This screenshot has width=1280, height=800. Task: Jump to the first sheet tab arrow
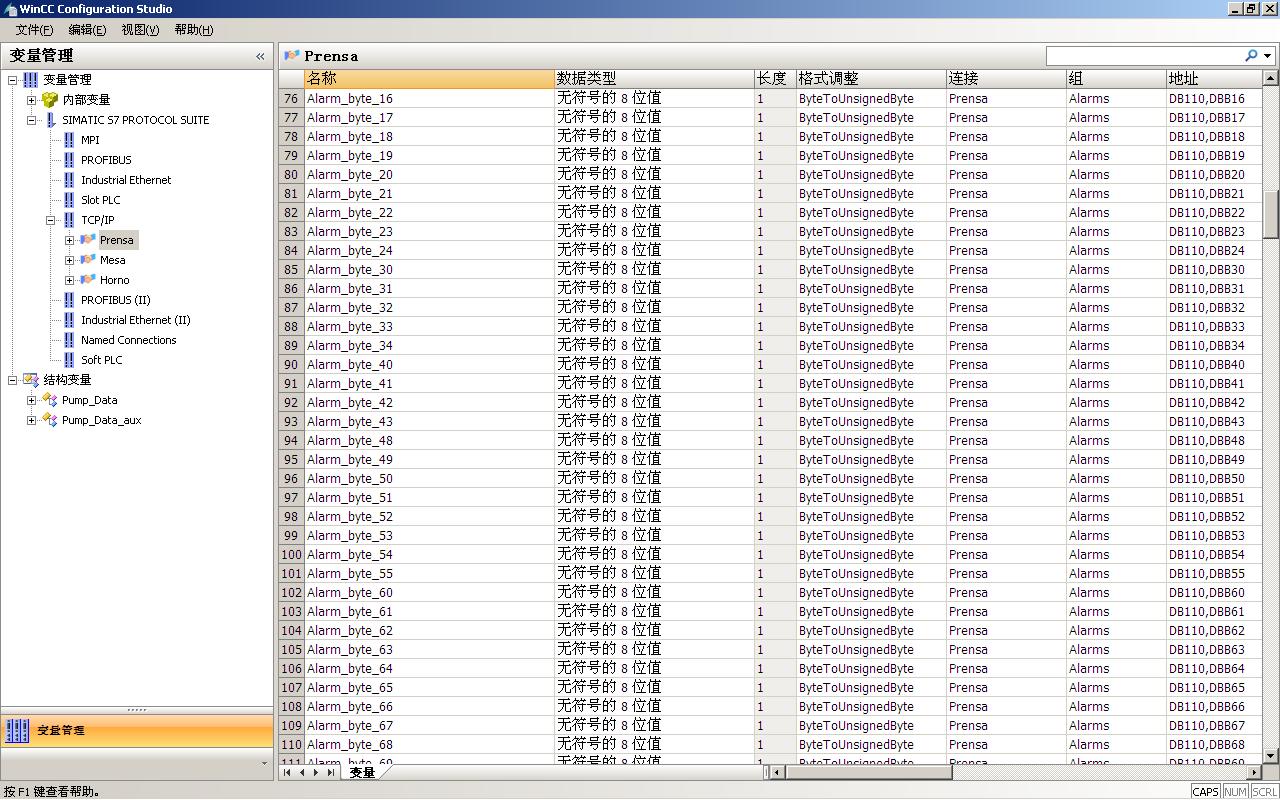click(x=287, y=772)
